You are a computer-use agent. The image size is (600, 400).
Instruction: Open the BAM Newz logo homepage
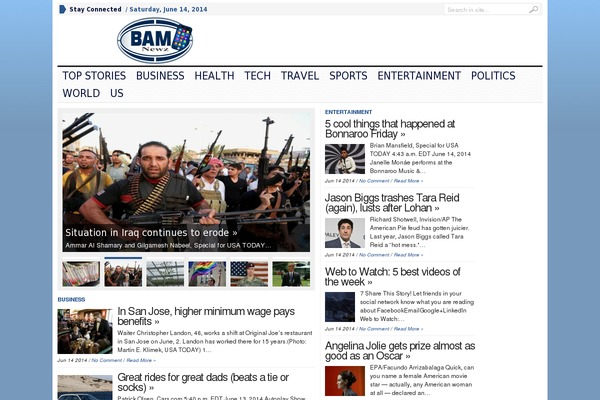155,40
